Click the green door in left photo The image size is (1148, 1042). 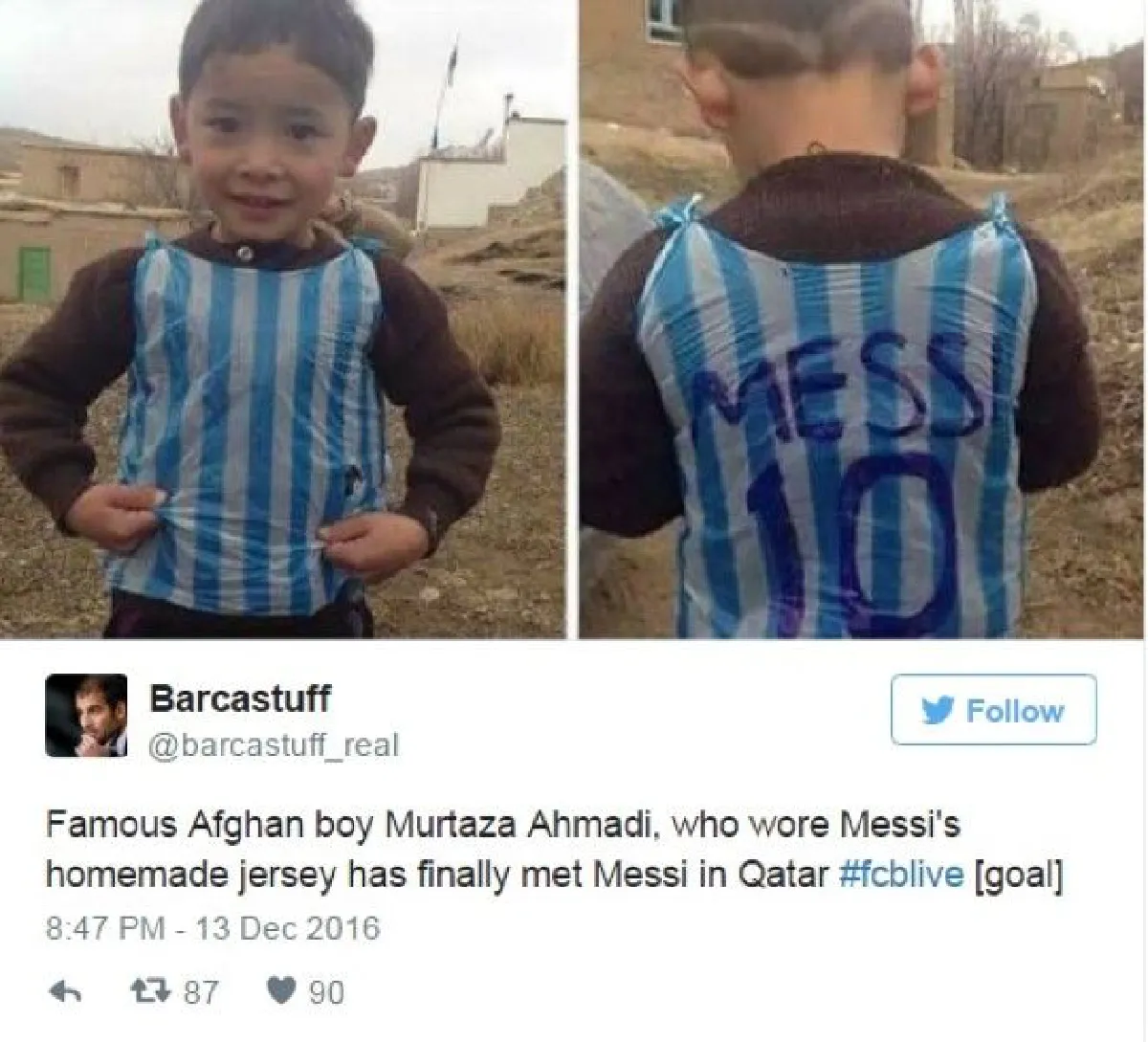point(35,273)
